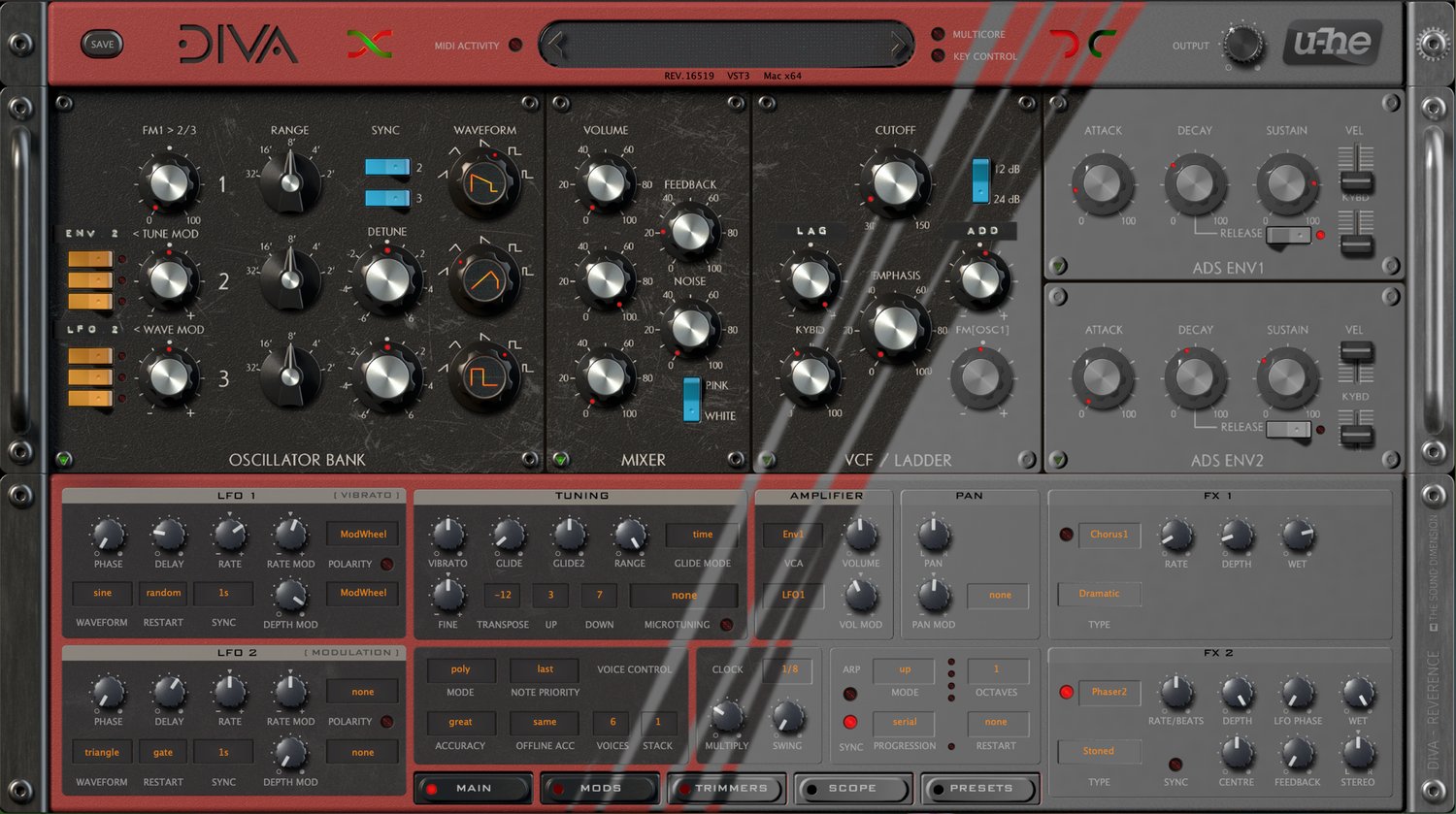1456x814 pixels.
Task: Click the transpose value -12
Action: click(503, 595)
